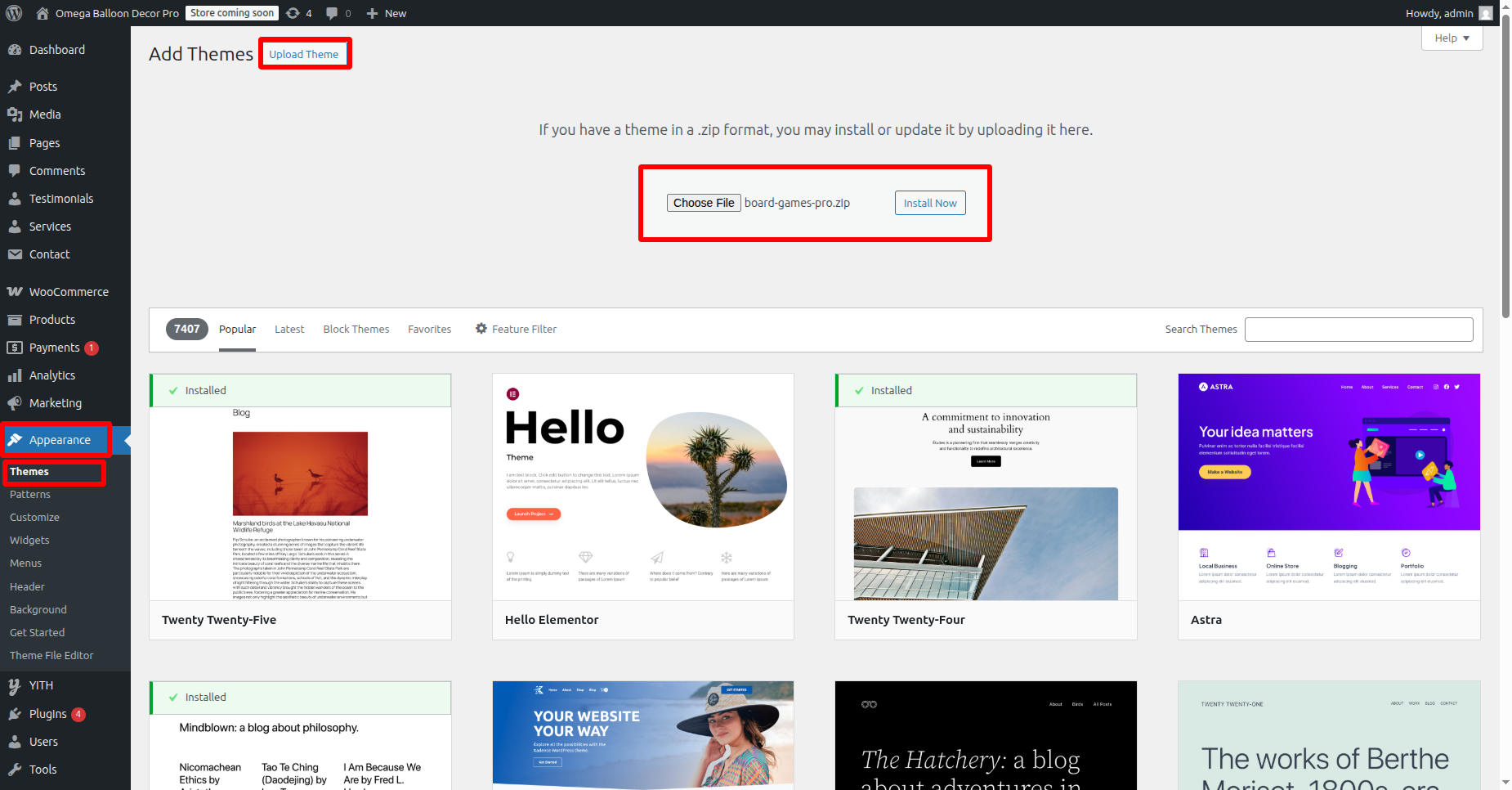
Task: Expand the Help dropdown
Action: 1452,38
